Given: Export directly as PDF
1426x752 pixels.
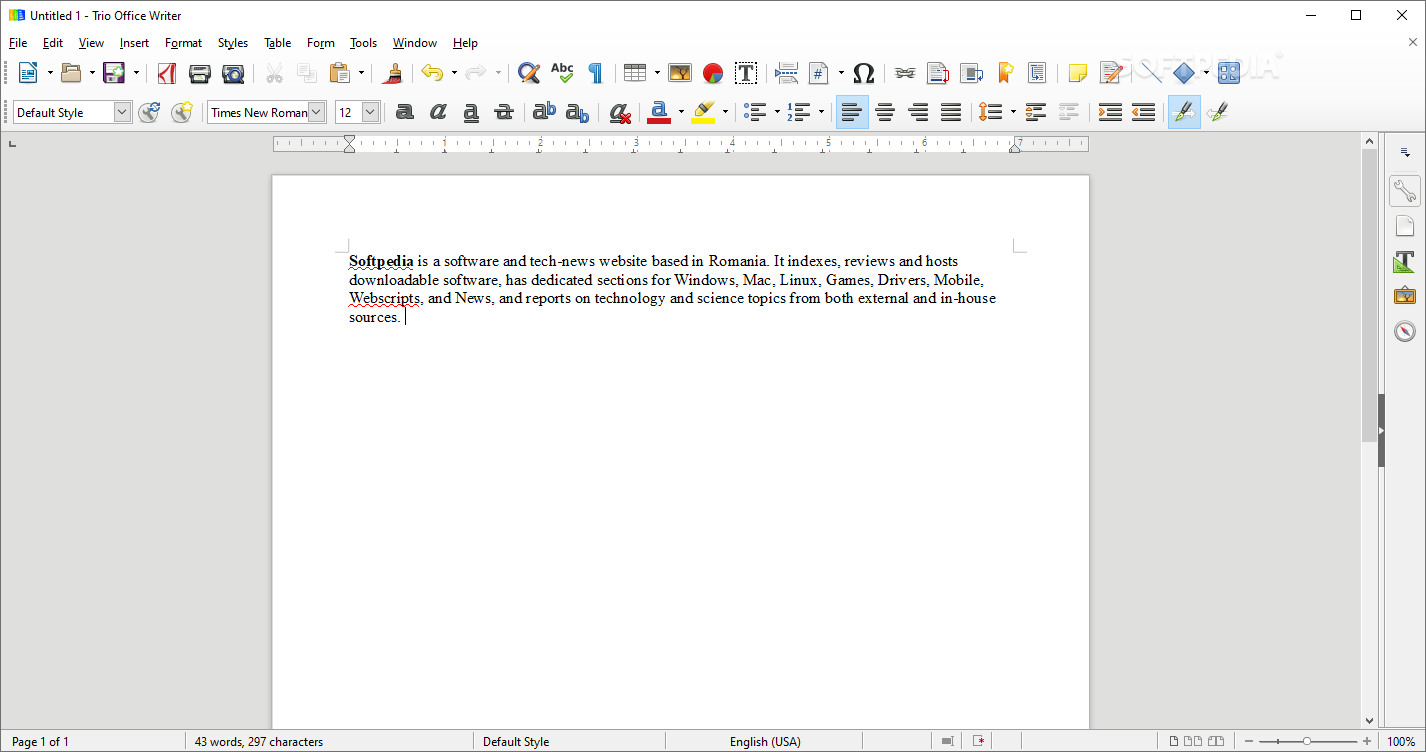Looking at the screenshot, I should (x=167, y=73).
